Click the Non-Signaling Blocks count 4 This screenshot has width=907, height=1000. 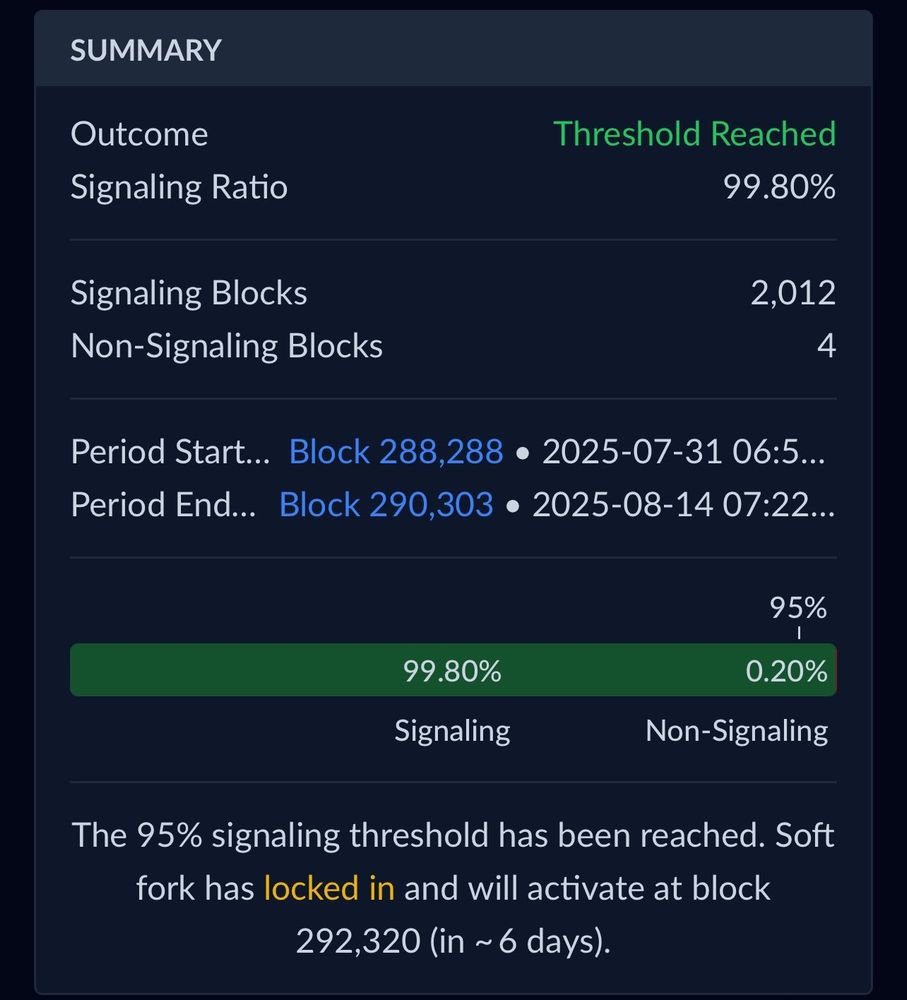827,346
